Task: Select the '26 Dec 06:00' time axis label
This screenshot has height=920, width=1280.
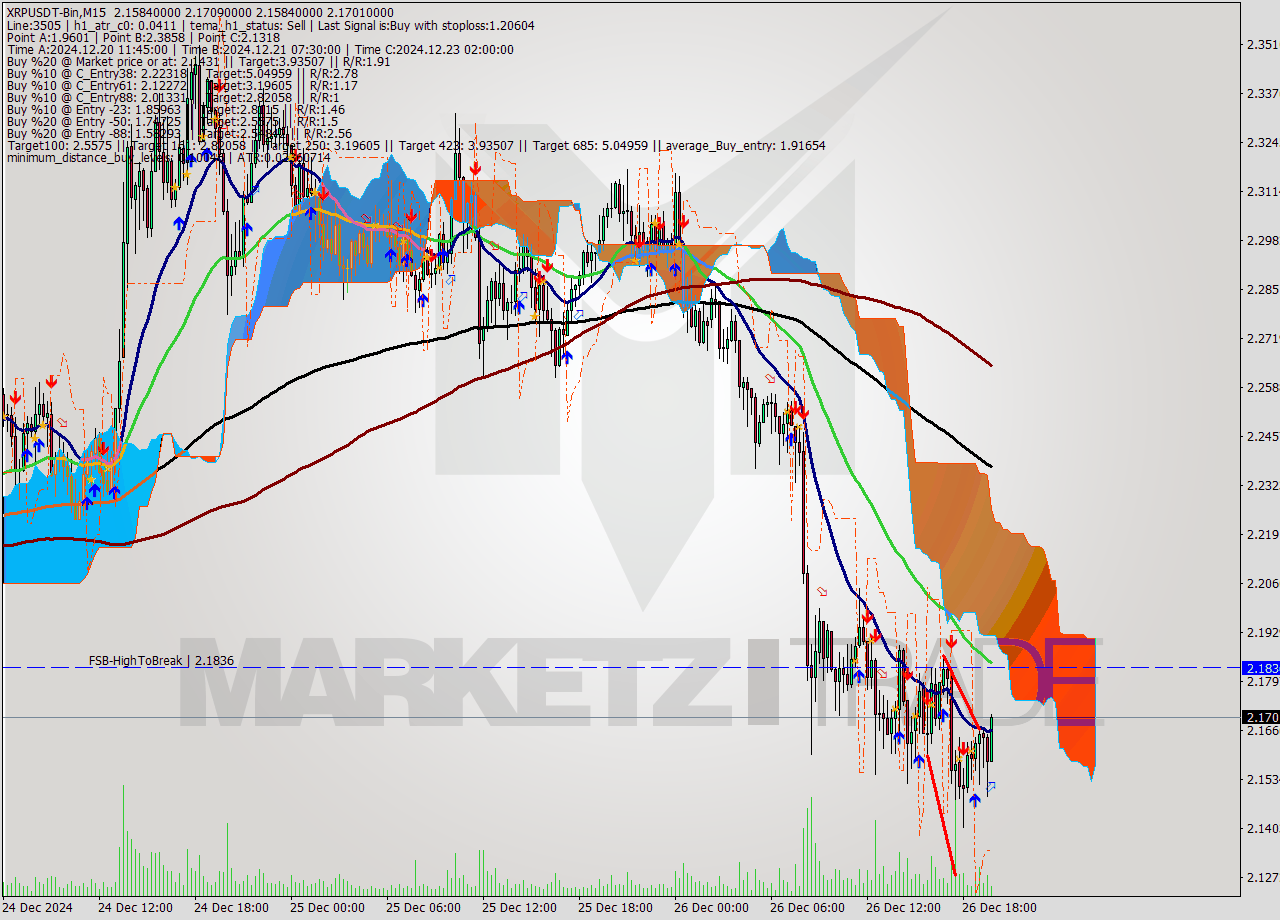Action: click(807, 908)
